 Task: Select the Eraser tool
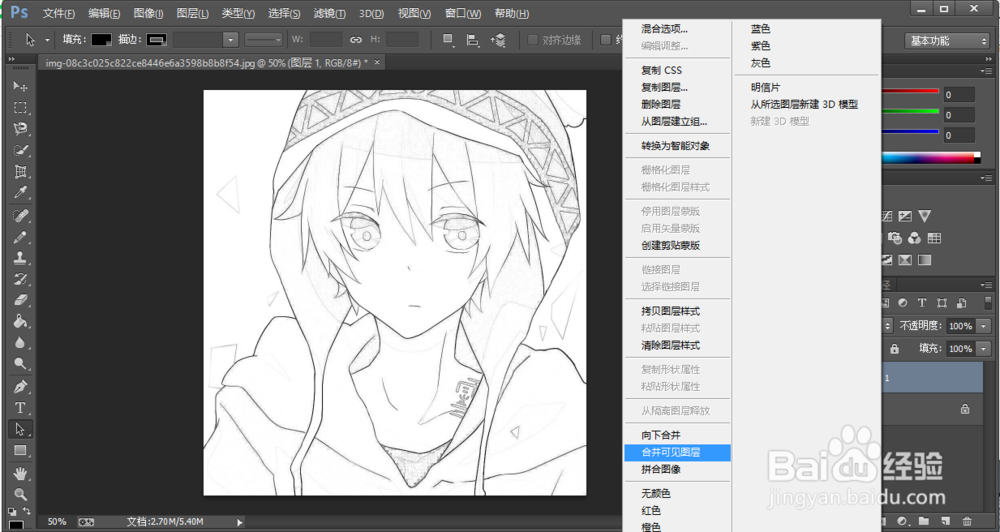coord(20,300)
